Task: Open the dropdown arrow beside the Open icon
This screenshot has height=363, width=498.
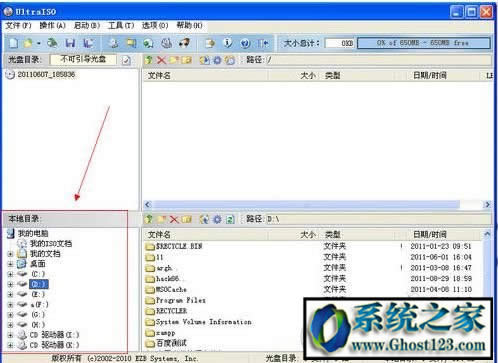Action: 39,43
